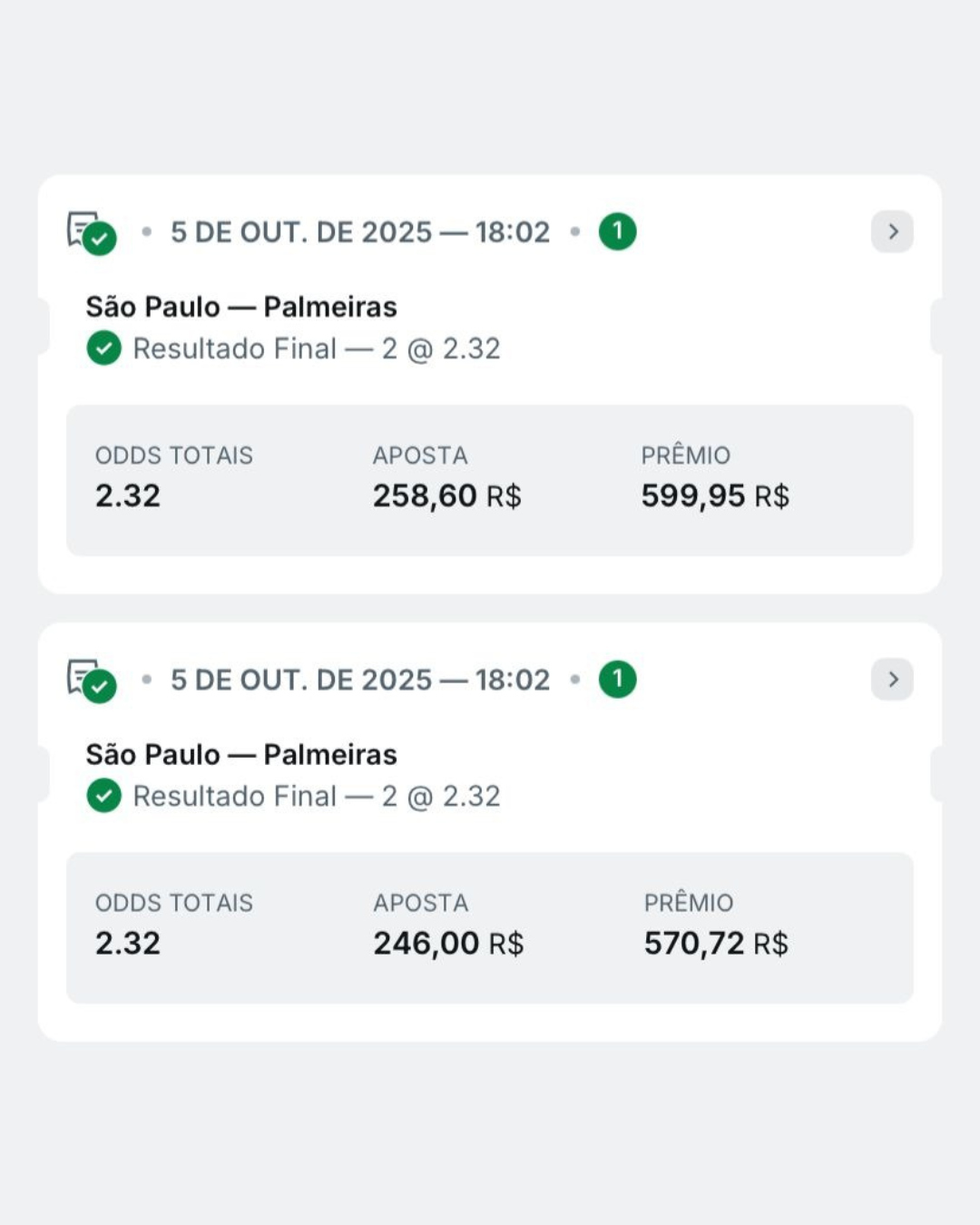The width and height of the screenshot is (980, 1225).
Task: Open the second São Paulo — Palmeiras match entry
Action: tap(241, 754)
